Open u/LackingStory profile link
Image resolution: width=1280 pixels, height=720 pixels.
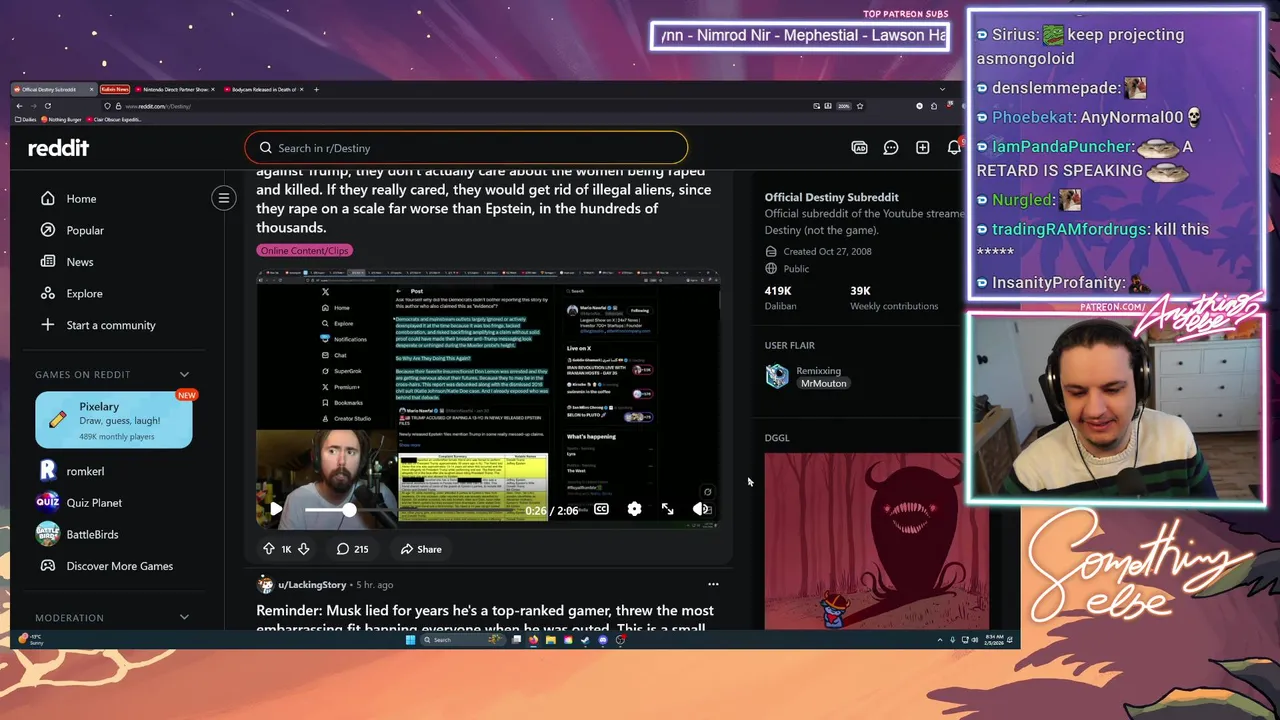(x=312, y=584)
